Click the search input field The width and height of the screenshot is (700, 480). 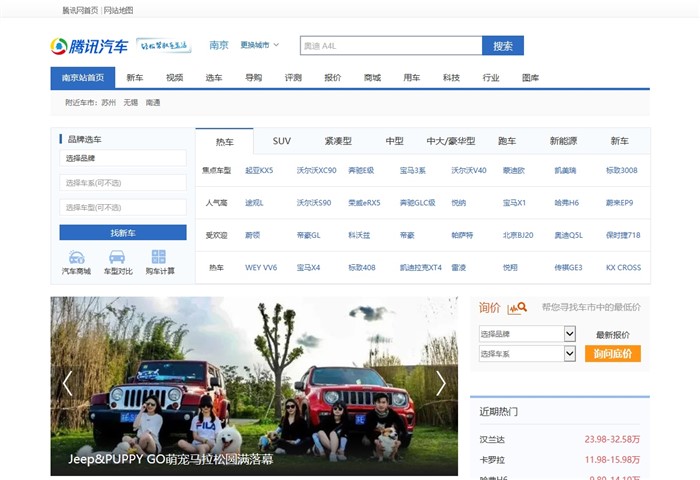[391, 46]
